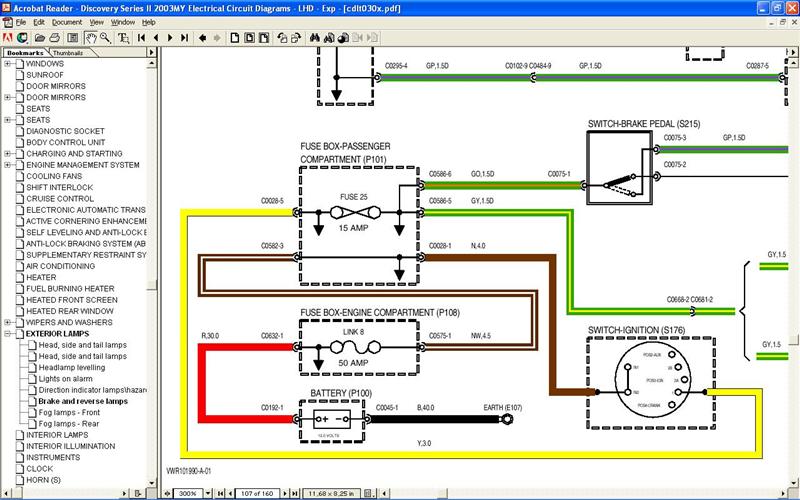Click the Find binoculars icon
The image size is (800, 500).
point(314,38)
